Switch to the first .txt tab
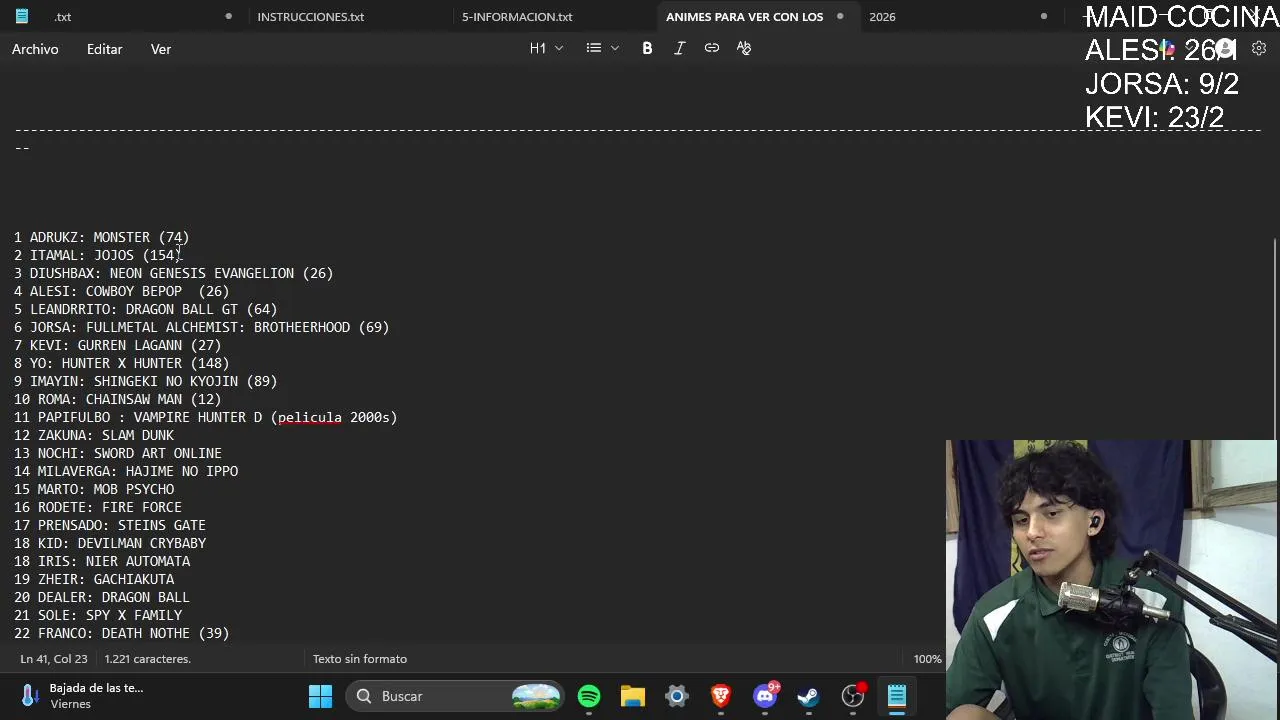Viewport: 1280px width, 720px height. (x=63, y=17)
